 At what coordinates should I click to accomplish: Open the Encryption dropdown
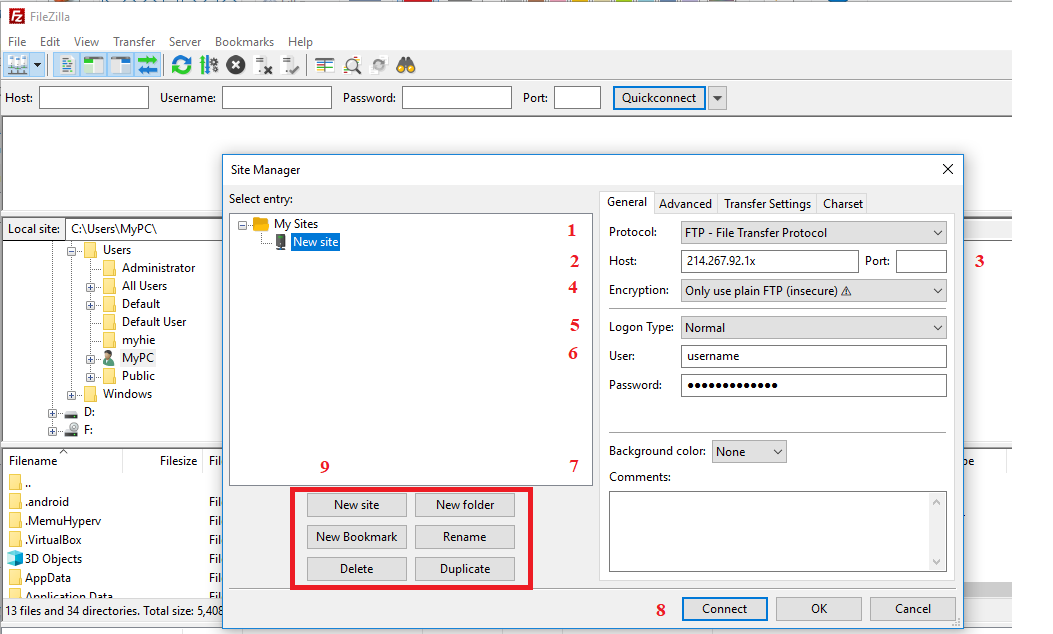click(814, 291)
